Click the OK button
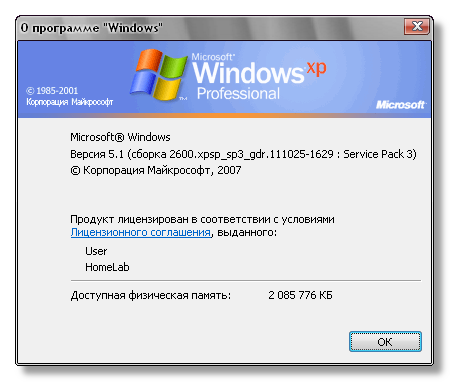The image size is (450, 382). click(385, 341)
